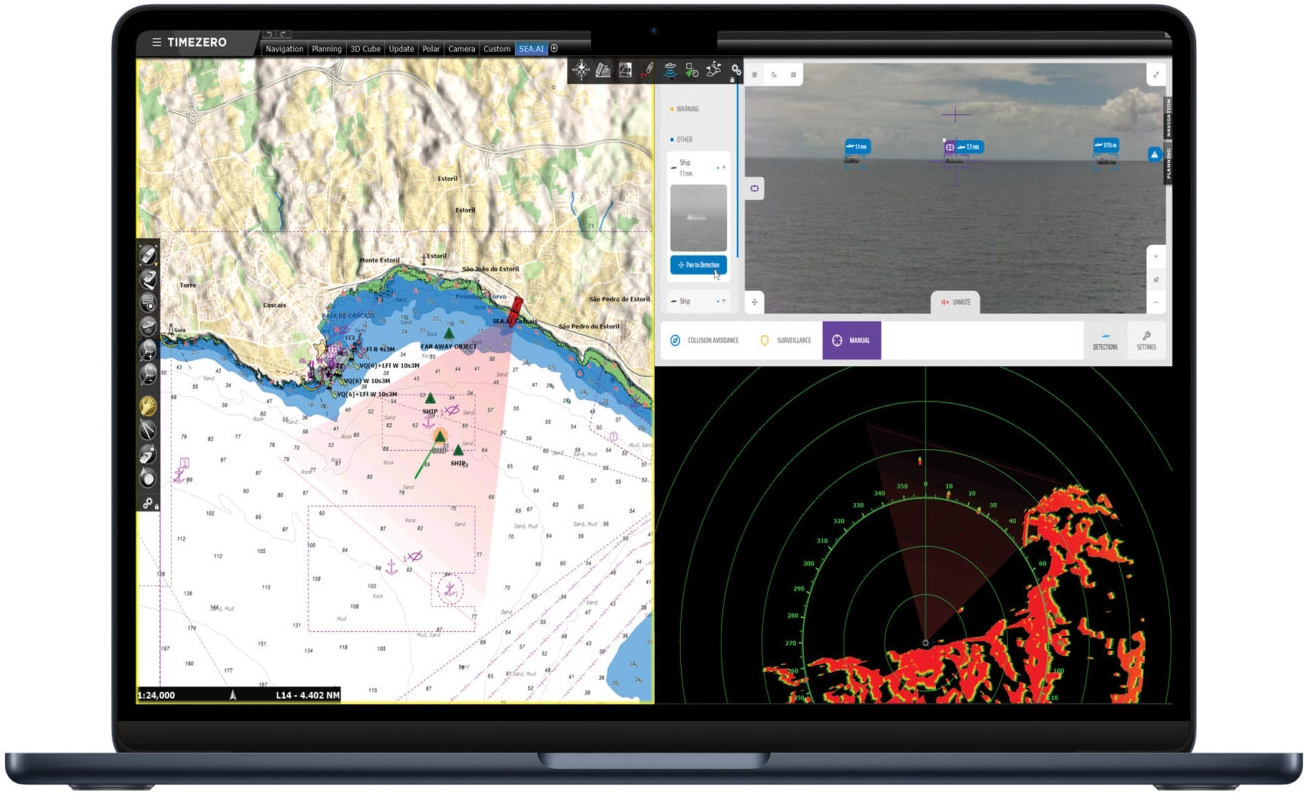Open the vertical PLANNING side tab
This screenshot has height=803, width=1304.
click(x=1168, y=162)
